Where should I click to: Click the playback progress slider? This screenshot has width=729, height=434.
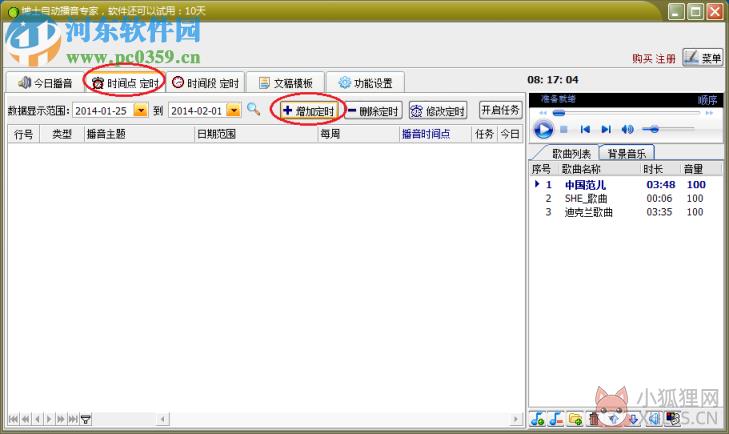tap(626, 113)
